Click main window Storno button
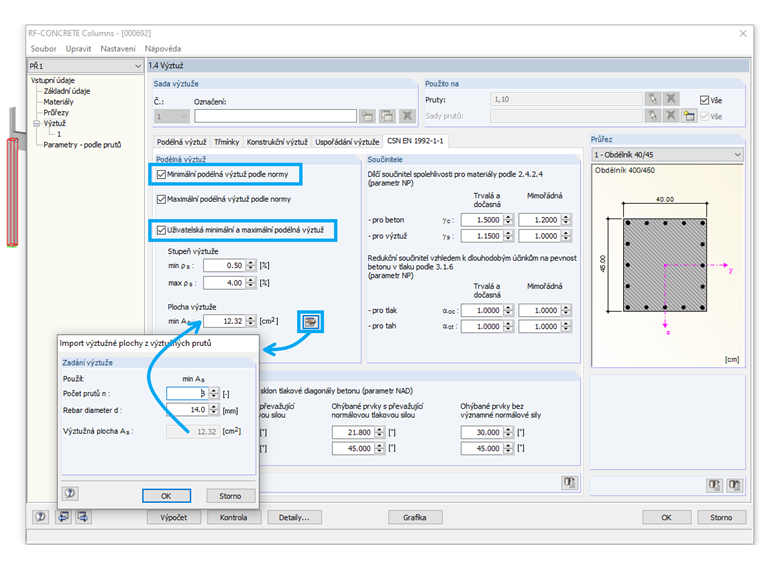 click(721, 517)
